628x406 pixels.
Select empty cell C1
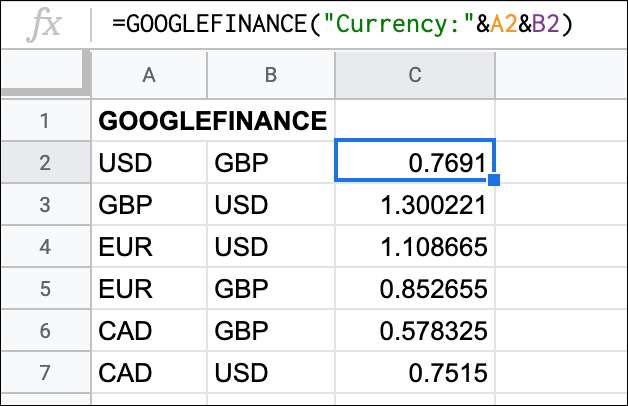[415, 120]
